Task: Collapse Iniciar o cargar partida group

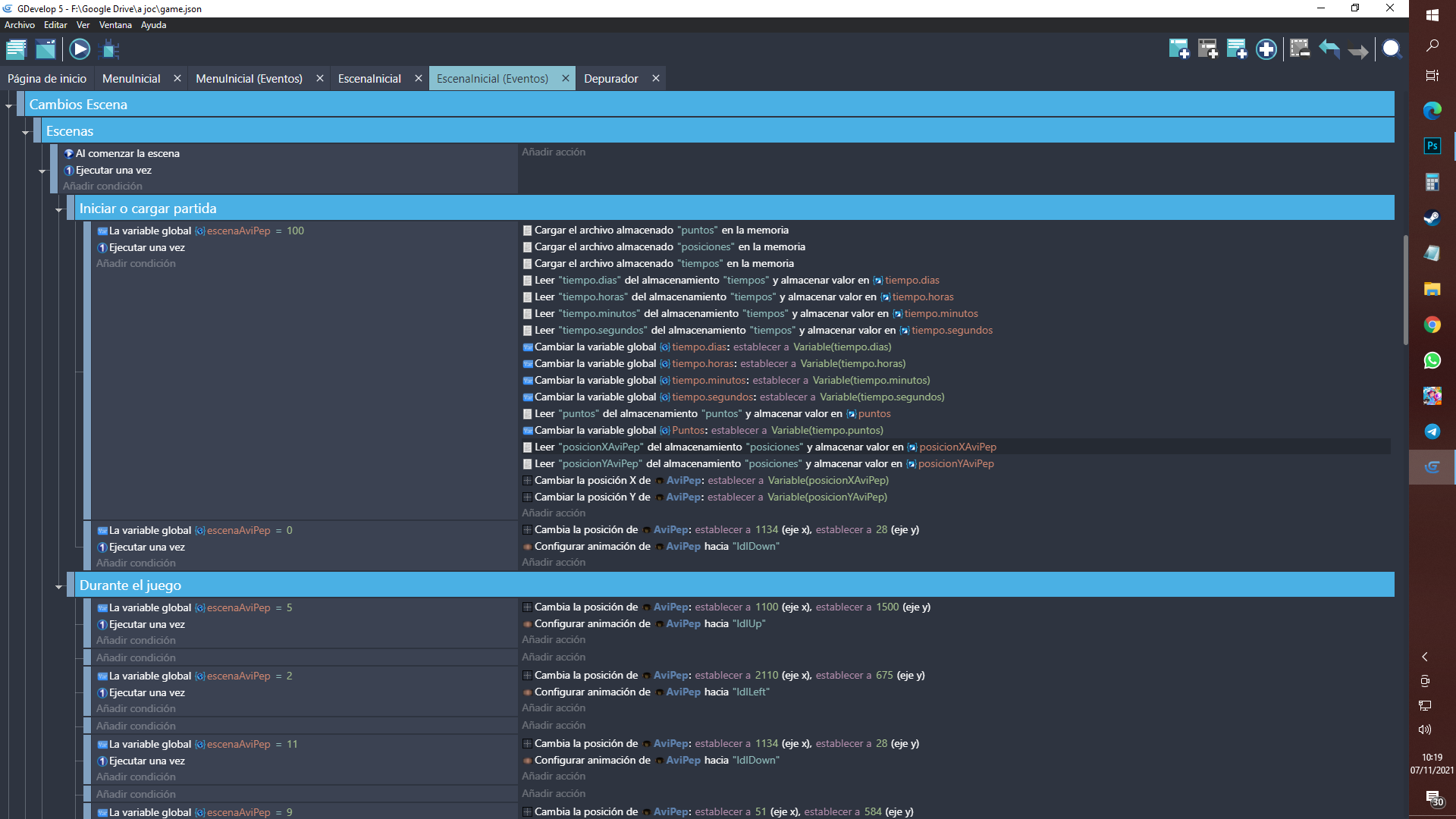Action: pyautogui.click(x=58, y=209)
